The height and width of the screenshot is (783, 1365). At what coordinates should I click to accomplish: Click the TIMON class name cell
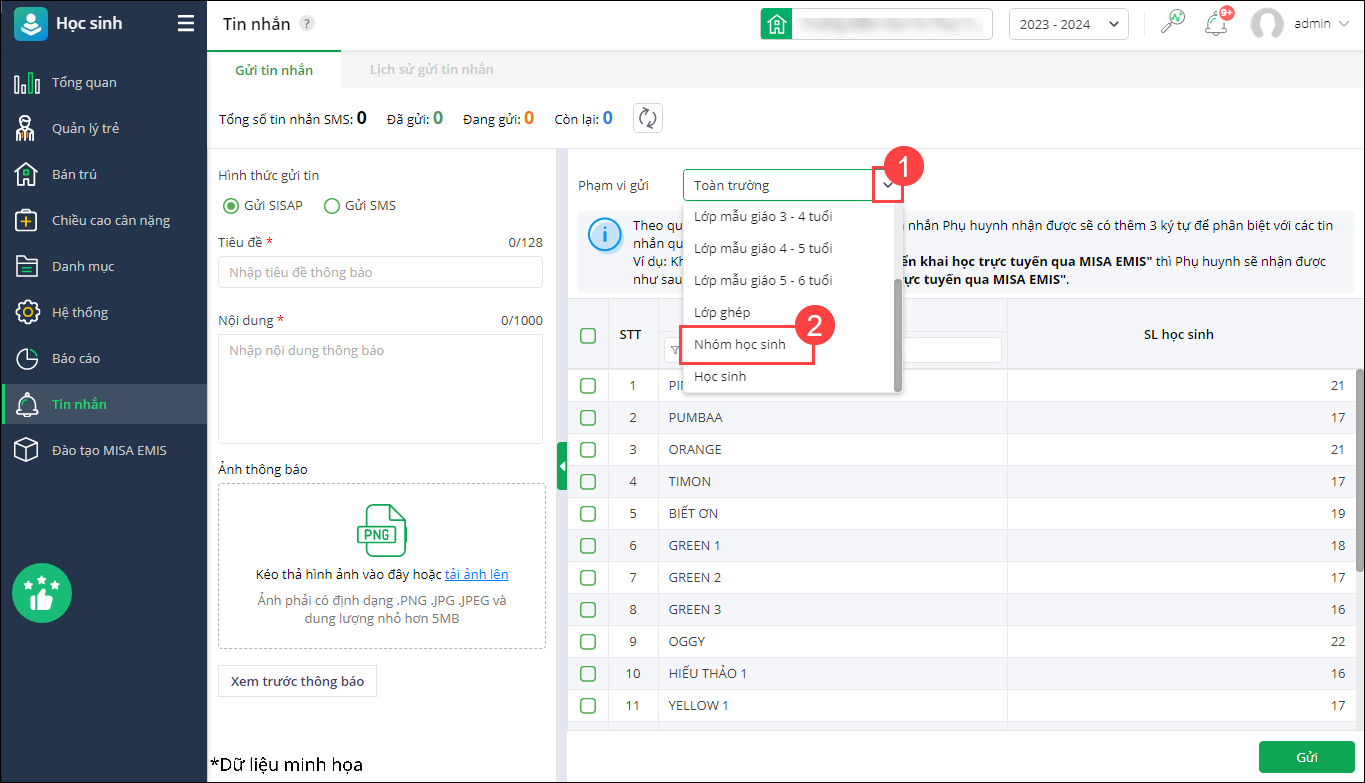click(833, 481)
